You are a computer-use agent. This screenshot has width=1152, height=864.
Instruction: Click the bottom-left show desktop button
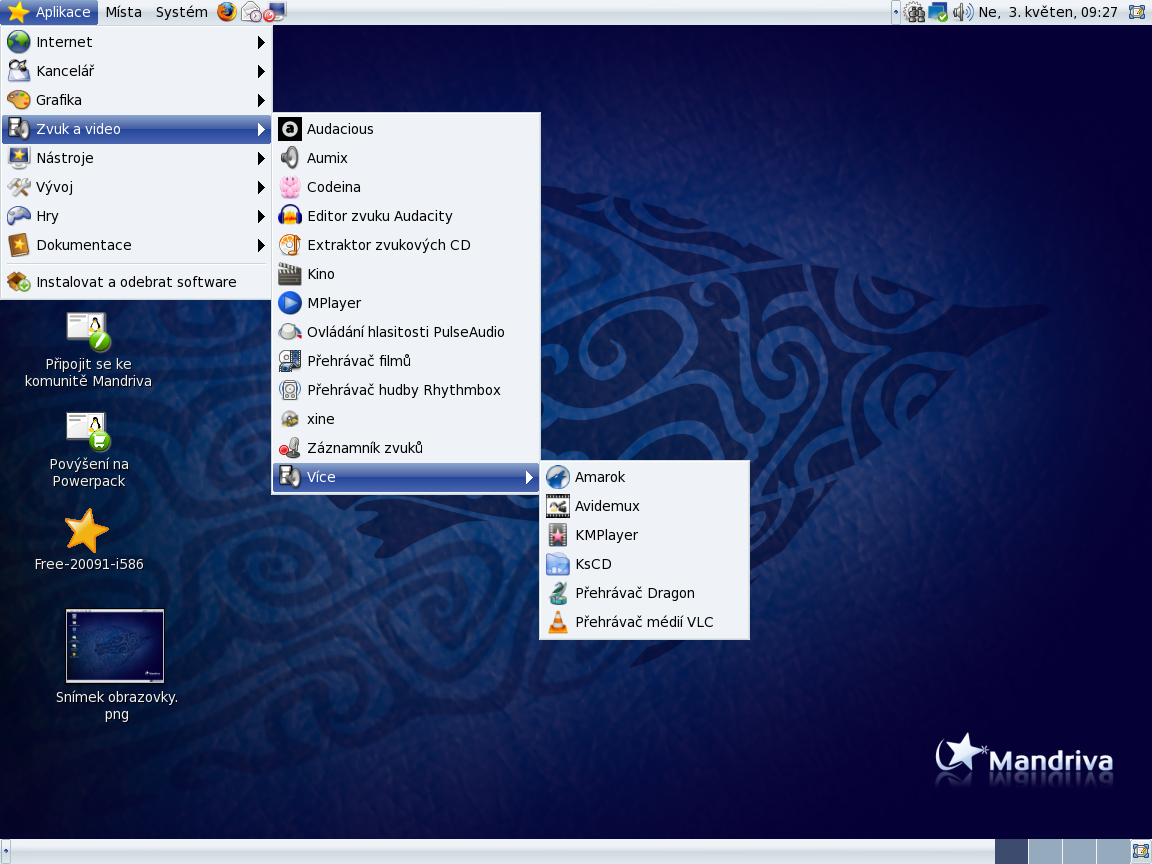[6, 852]
